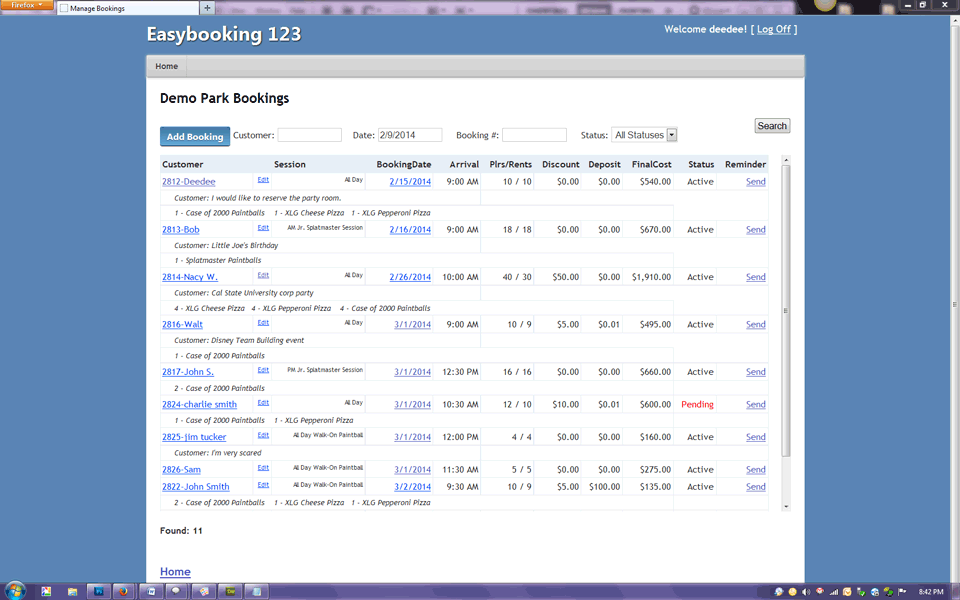960x600 pixels.
Task: Send reminder for 2825-jim tucker
Action: coord(756,437)
